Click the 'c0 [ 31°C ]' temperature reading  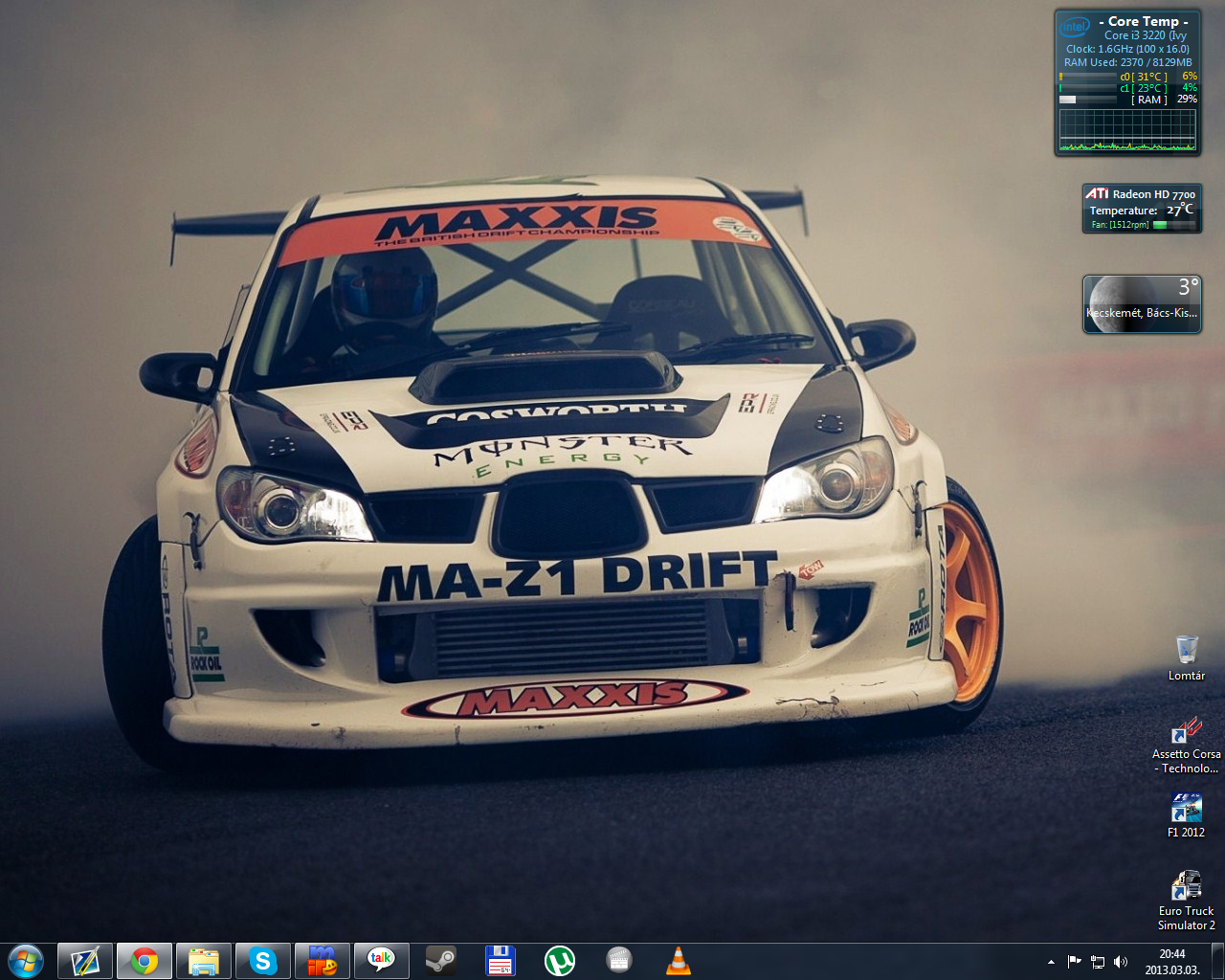pos(1144,77)
